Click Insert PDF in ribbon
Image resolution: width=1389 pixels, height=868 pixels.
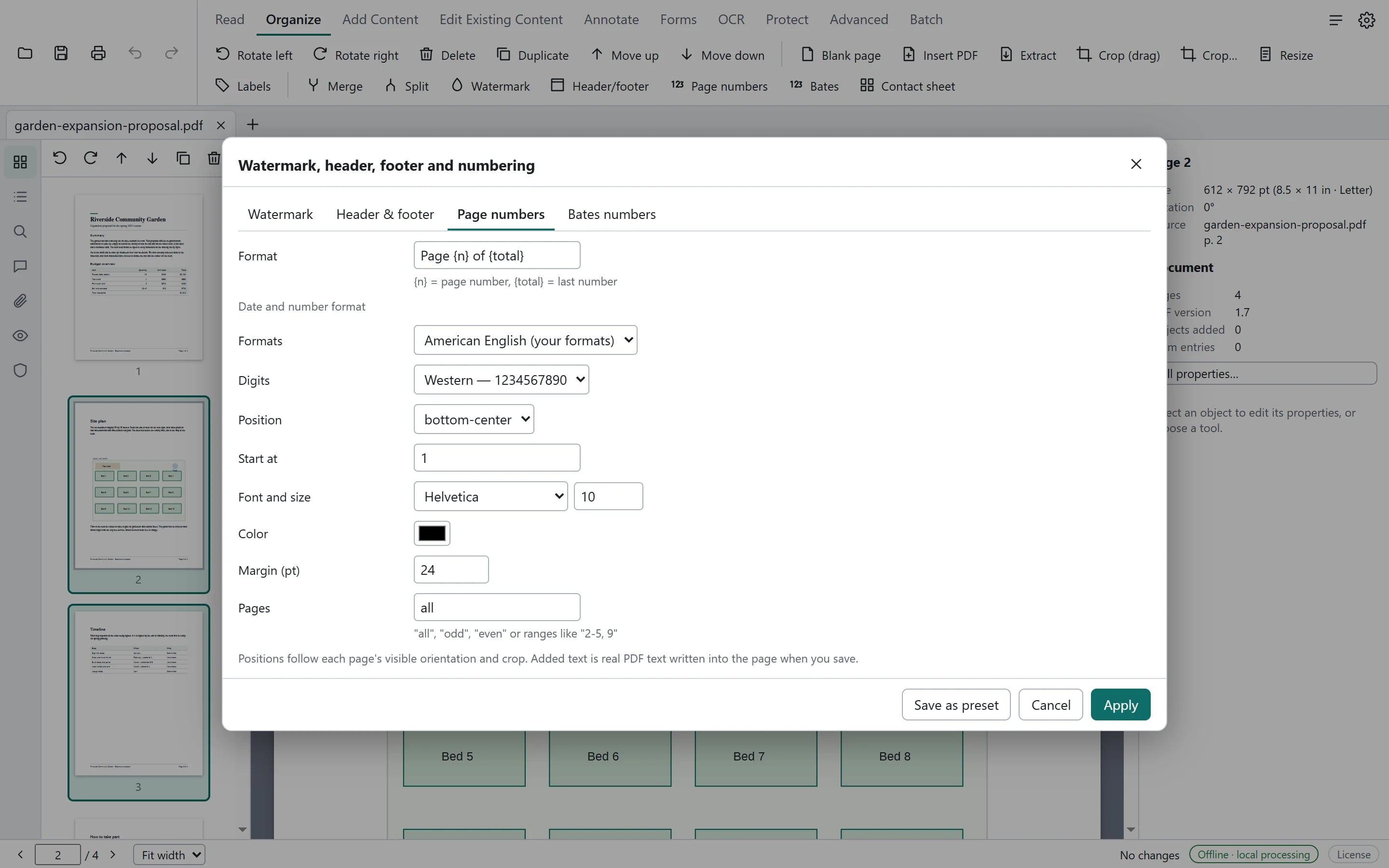click(940, 55)
